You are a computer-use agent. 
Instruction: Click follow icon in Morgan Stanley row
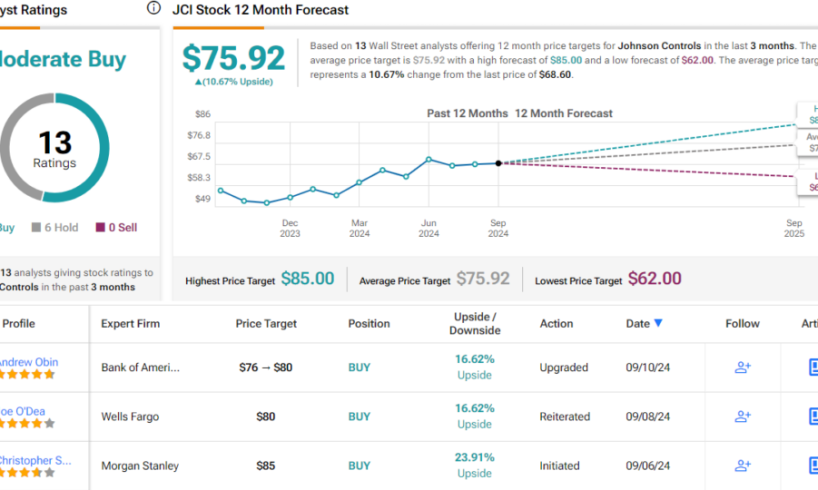pos(742,465)
